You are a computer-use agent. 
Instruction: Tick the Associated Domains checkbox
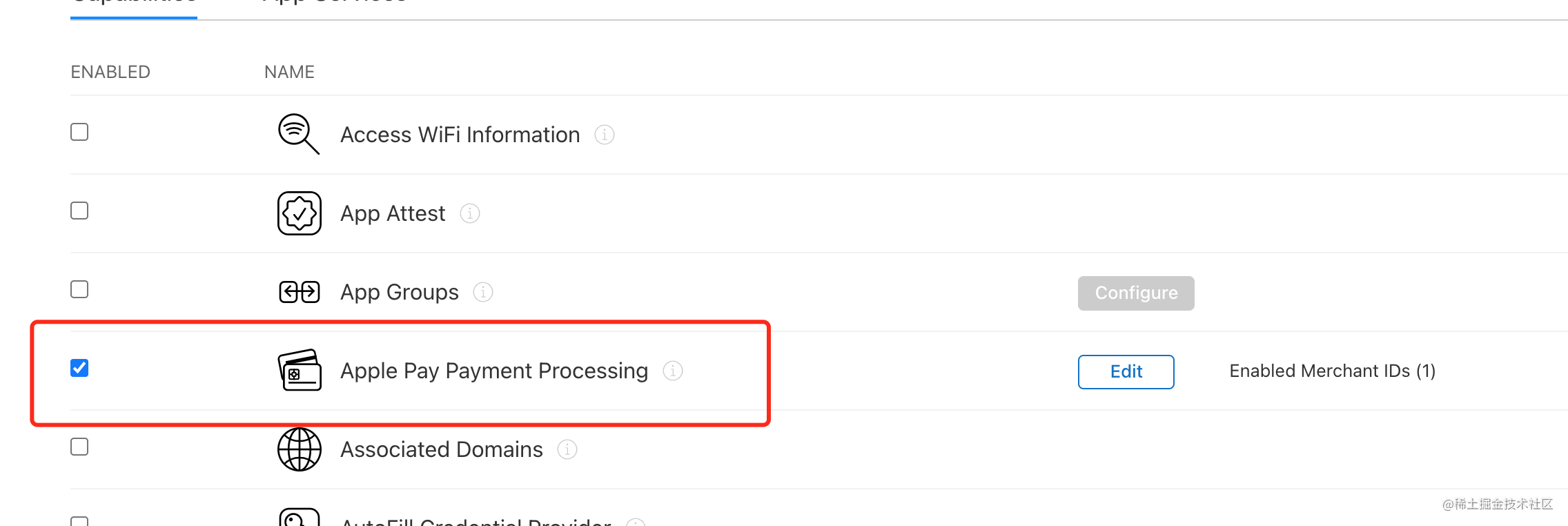pyautogui.click(x=79, y=447)
